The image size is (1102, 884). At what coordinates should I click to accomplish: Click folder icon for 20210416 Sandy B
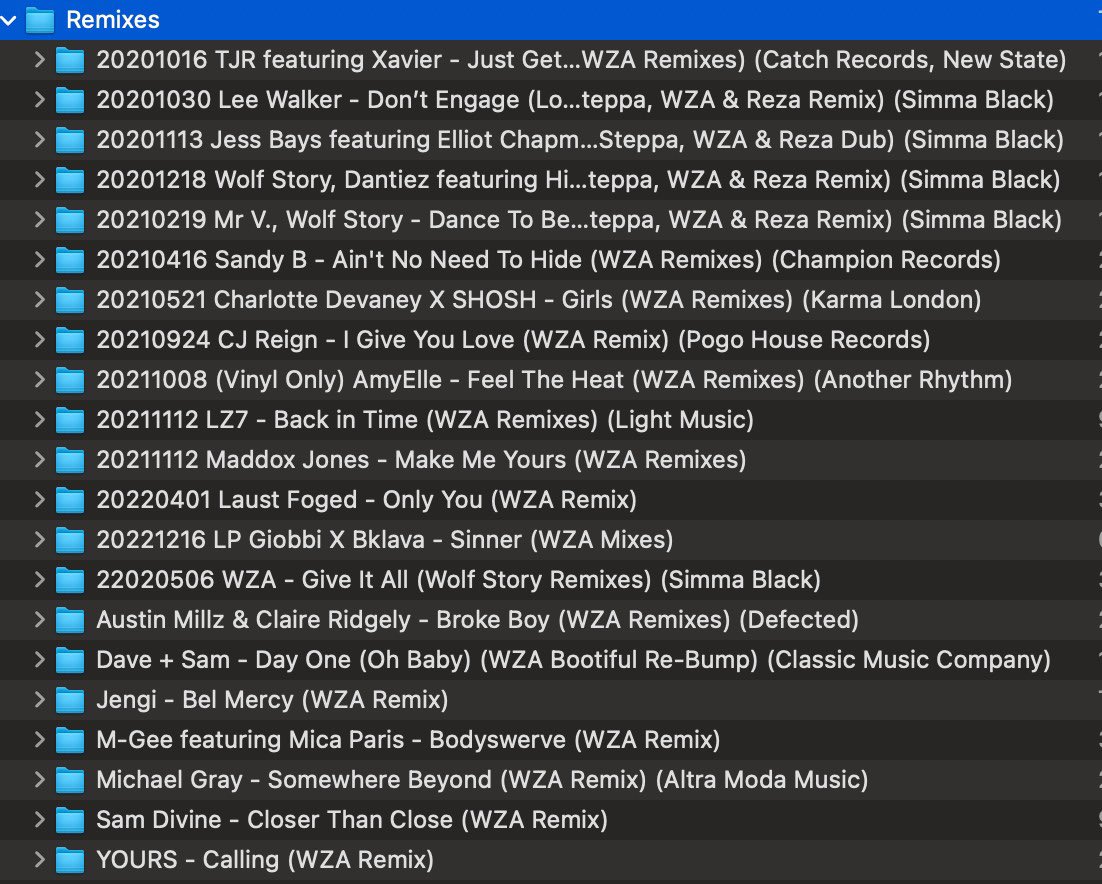tap(70, 261)
